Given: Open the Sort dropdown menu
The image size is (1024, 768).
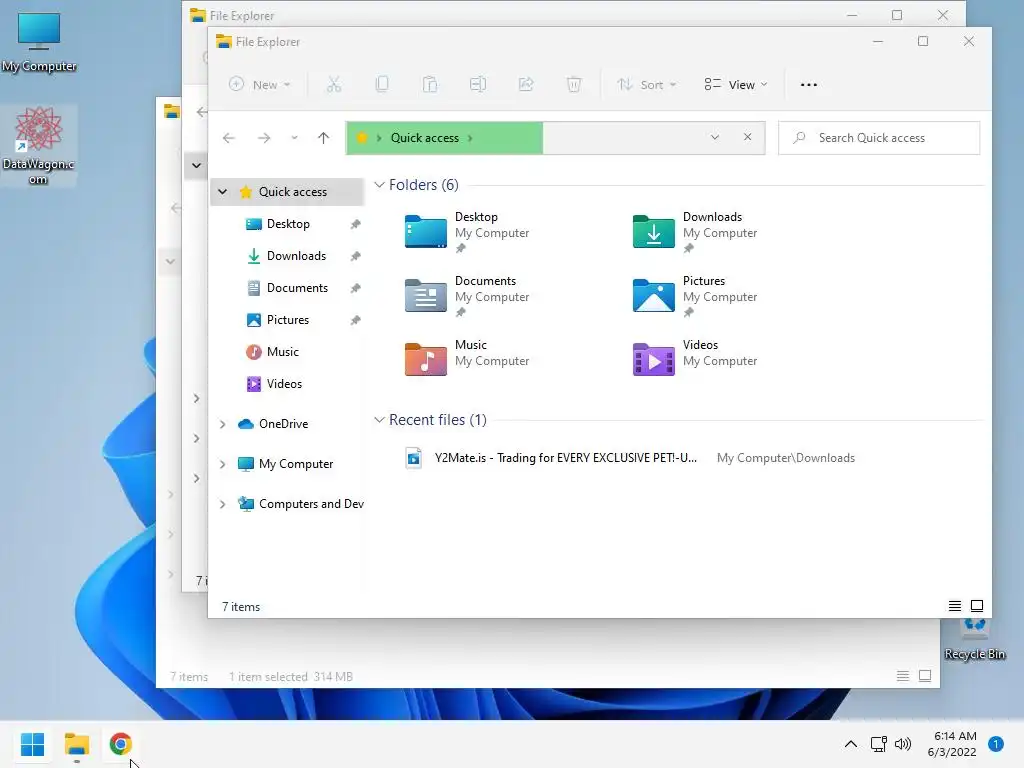Looking at the screenshot, I should (x=647, y=84).
